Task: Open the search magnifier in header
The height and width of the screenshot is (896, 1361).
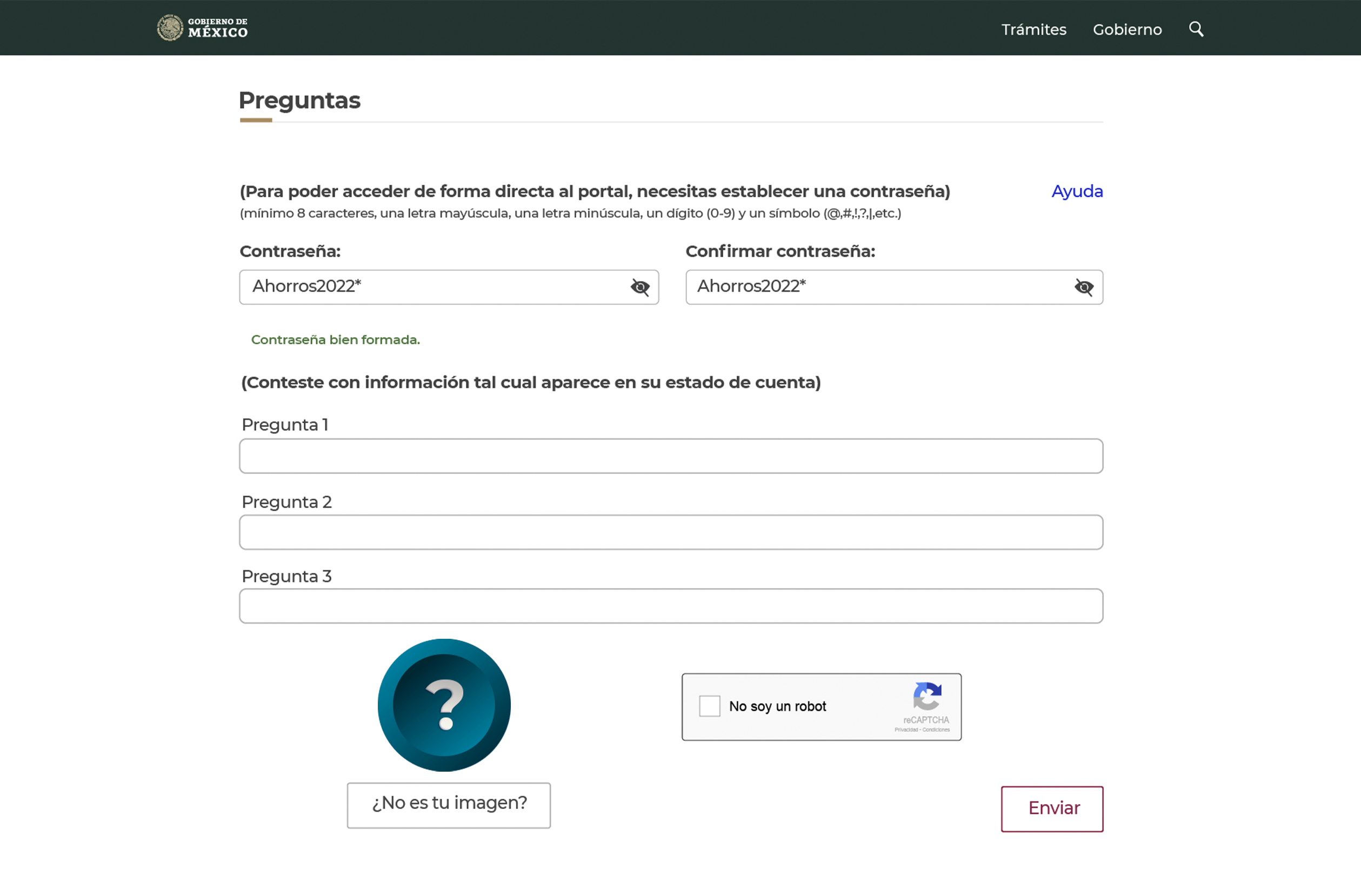Action: [x=1196, y=29]
